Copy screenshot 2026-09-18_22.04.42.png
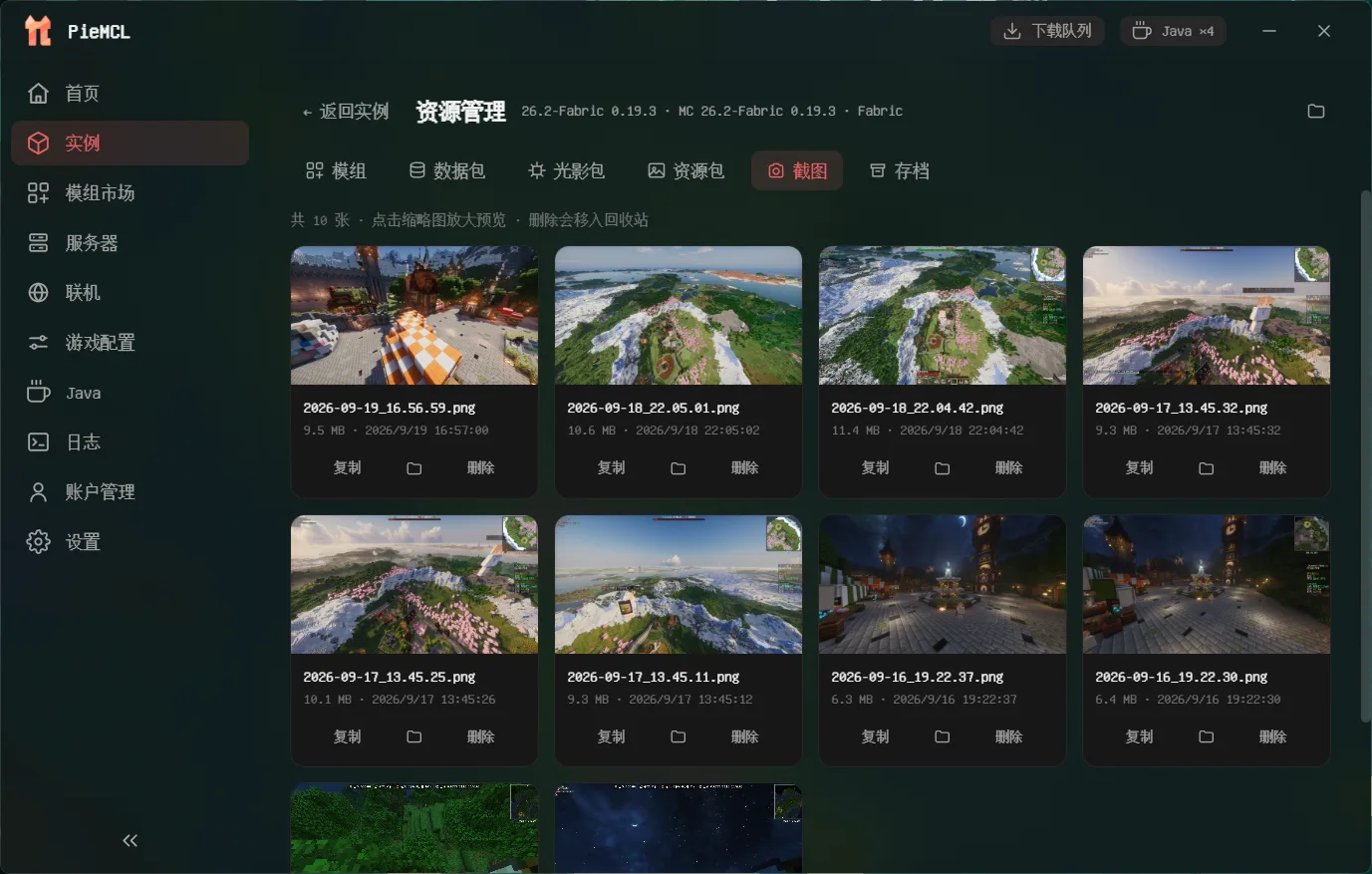The width and height of the screenshot is (1372, 874). click(x=875, y=467)
